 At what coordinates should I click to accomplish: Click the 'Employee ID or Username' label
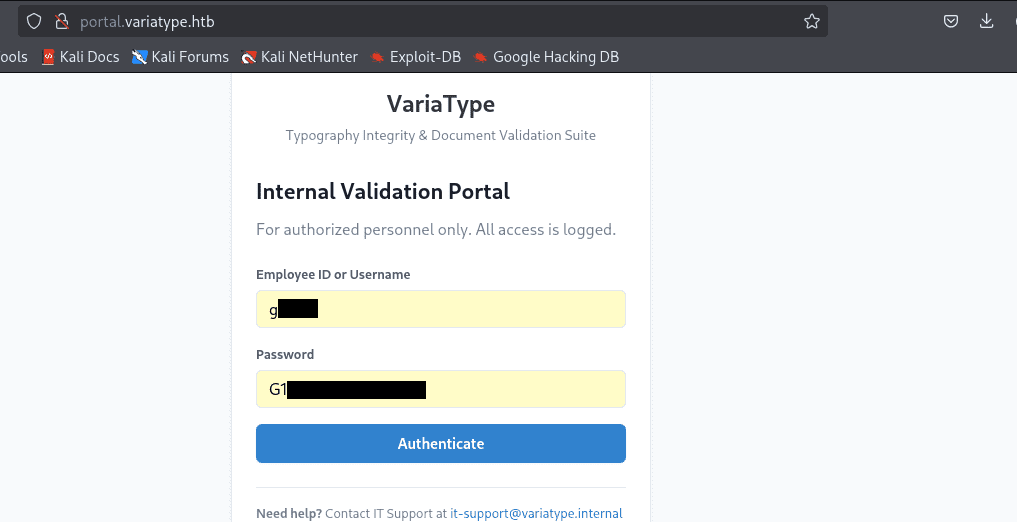pos(333,274)
